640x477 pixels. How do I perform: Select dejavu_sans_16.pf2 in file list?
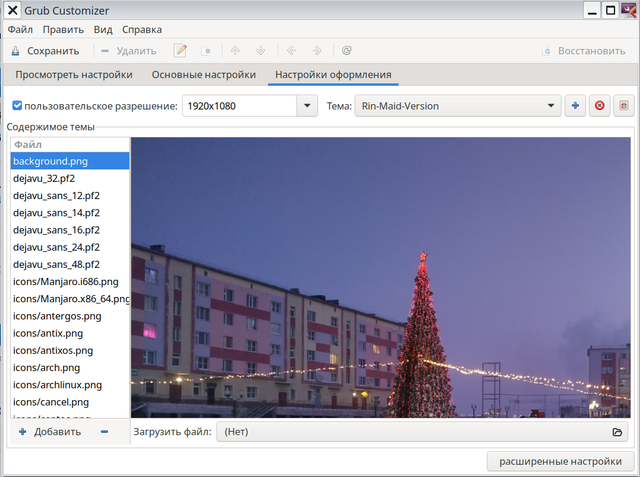(x=70, y=230)
